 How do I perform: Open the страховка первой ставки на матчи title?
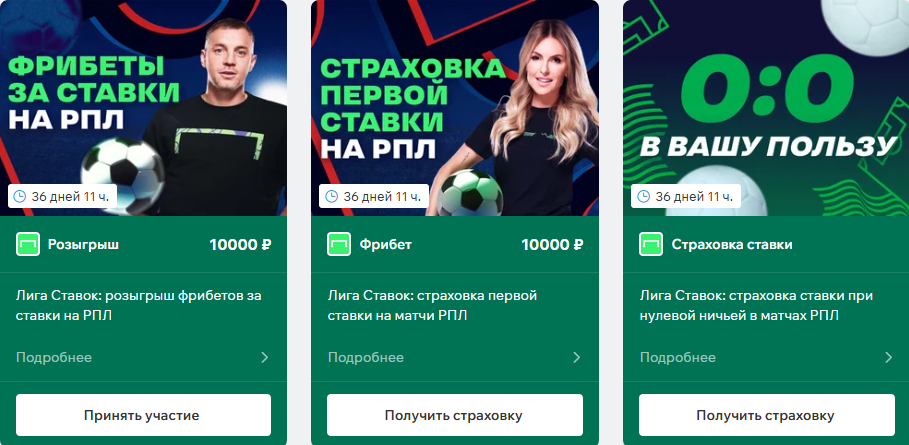click(432, 305)
